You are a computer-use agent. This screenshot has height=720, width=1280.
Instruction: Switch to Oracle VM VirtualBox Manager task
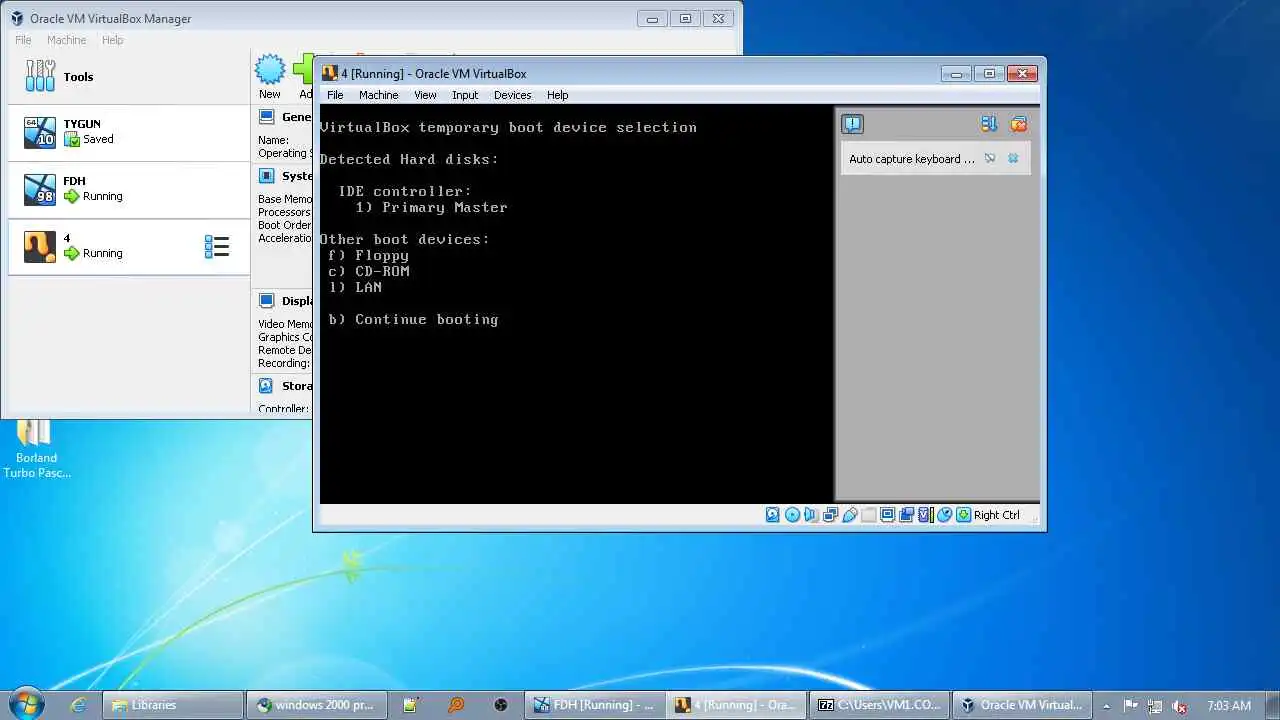(1020, 705)
